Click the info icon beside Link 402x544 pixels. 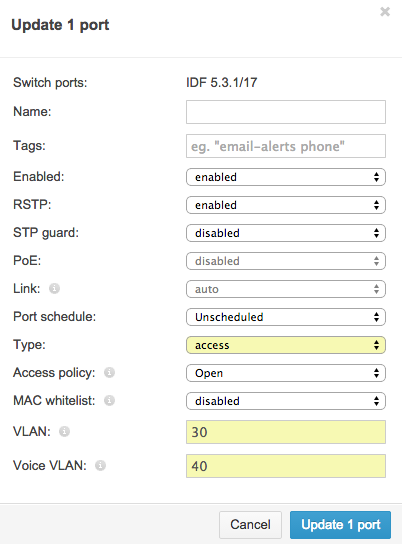point(54,288)
